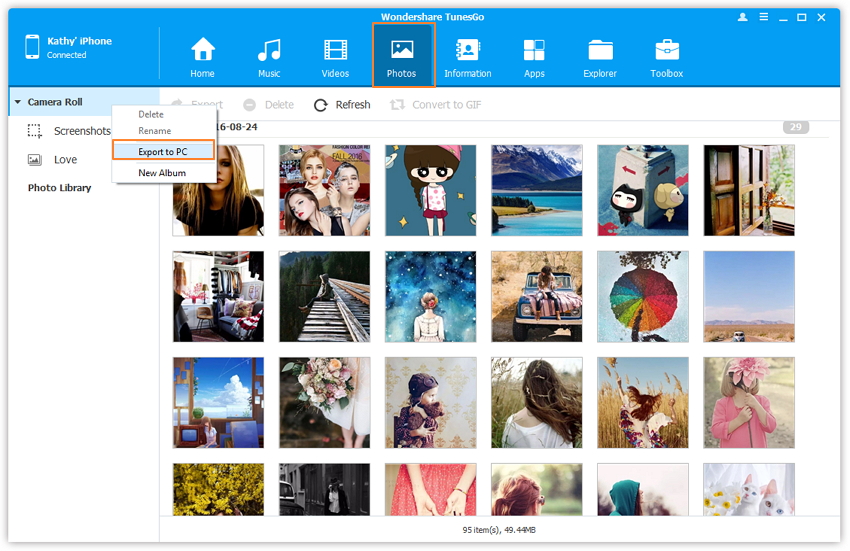Select Photo Library in sidebar

point(59,188)
